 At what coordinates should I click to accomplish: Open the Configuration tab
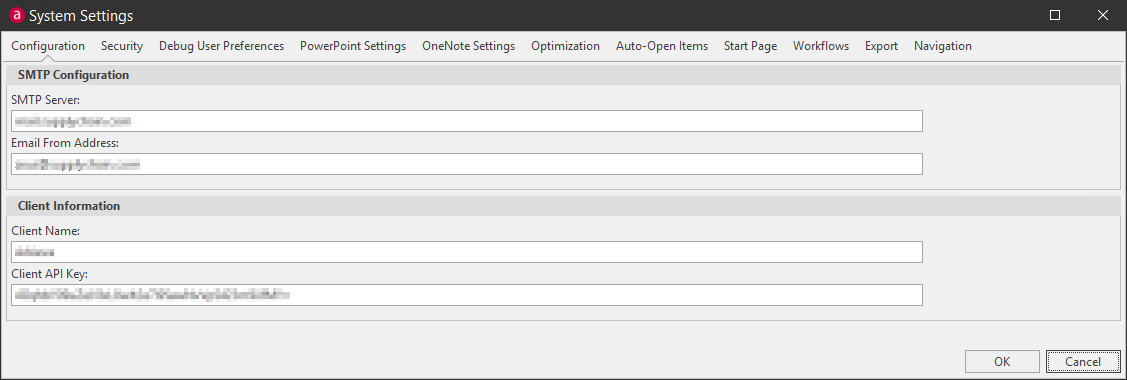(48, 46)
